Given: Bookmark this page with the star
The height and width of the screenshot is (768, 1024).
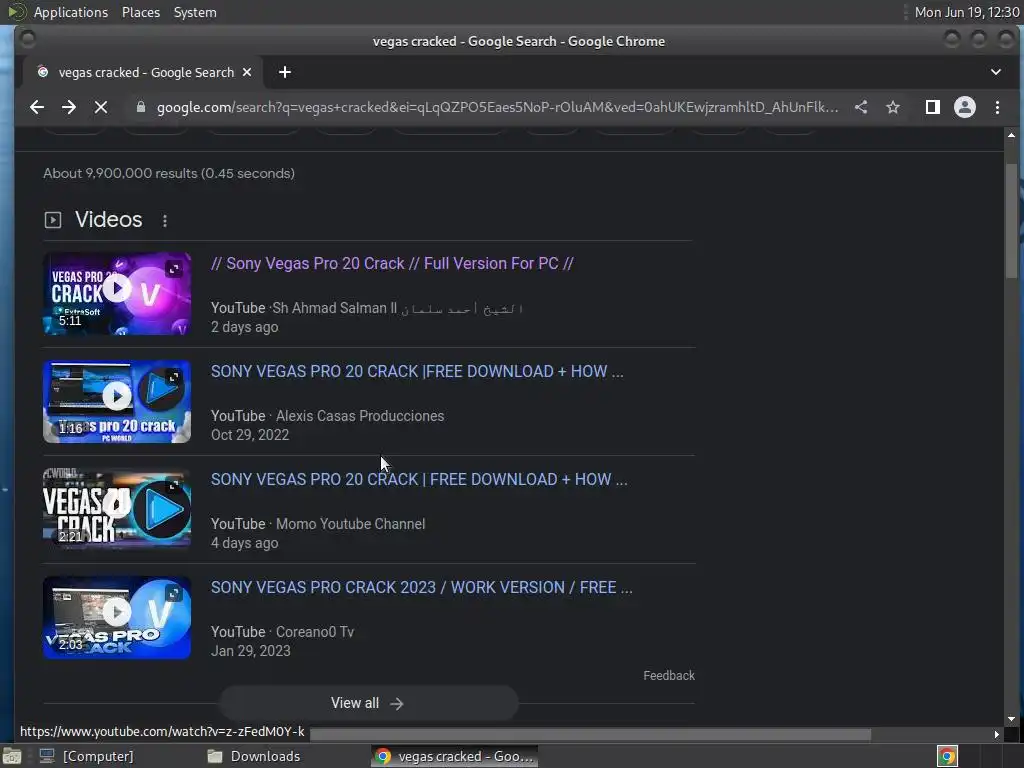Looking at the screenshot, I should click(893, 107).
